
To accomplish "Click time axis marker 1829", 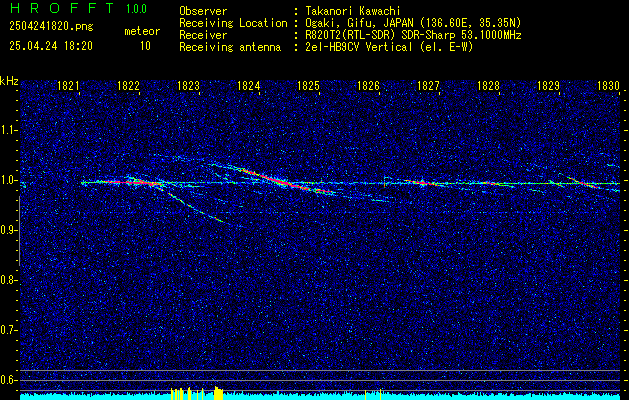I will [548, 85].
